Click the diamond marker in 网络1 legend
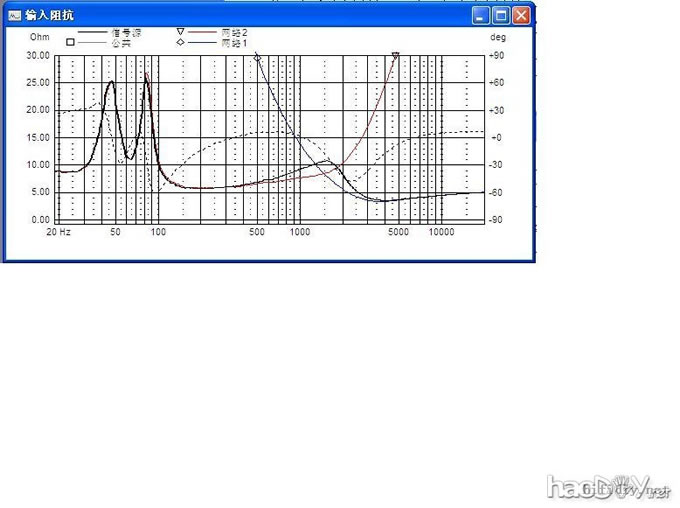 pyautogui.click(x=181, y=43)
